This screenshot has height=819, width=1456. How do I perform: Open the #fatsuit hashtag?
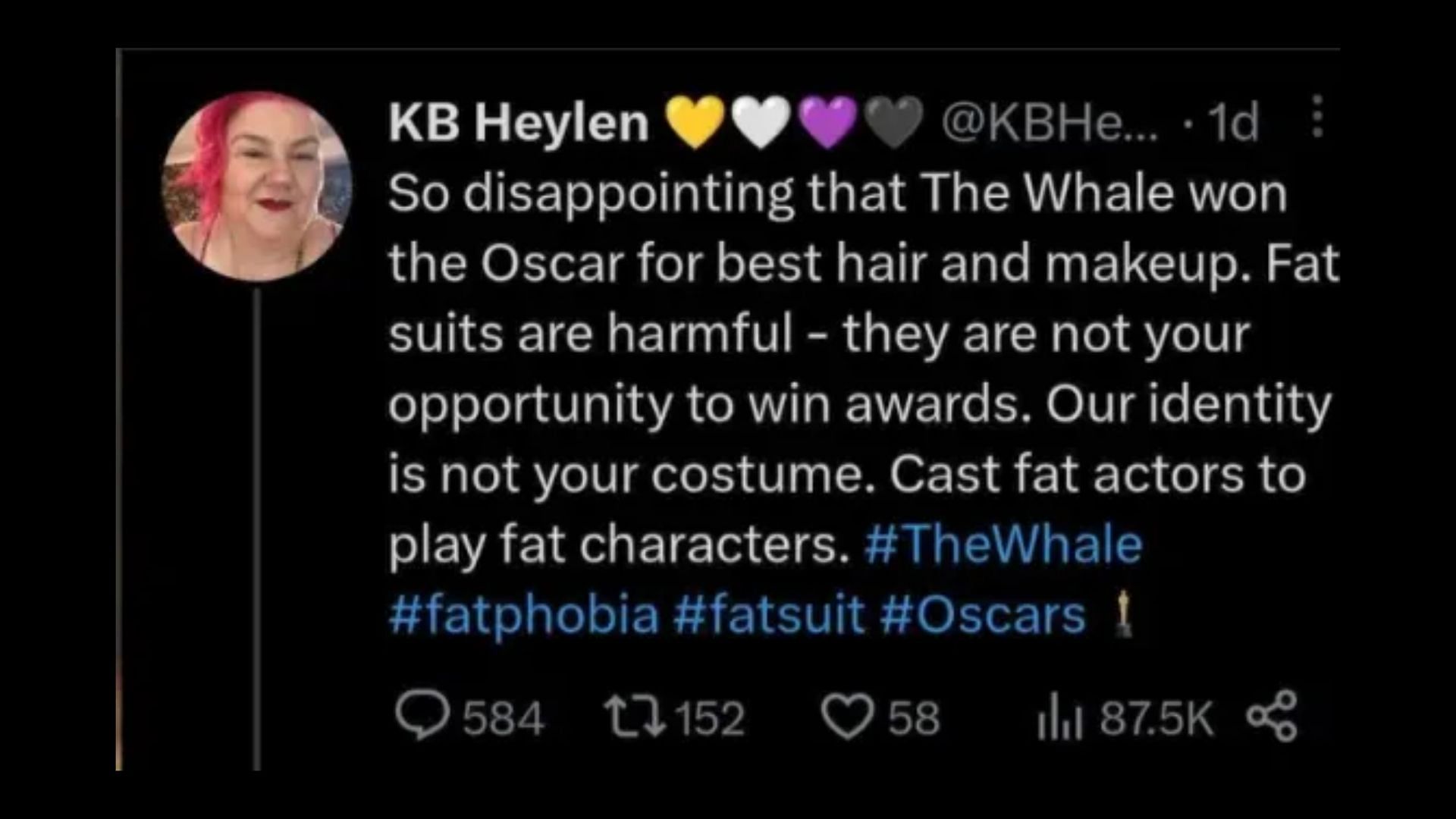768,614
